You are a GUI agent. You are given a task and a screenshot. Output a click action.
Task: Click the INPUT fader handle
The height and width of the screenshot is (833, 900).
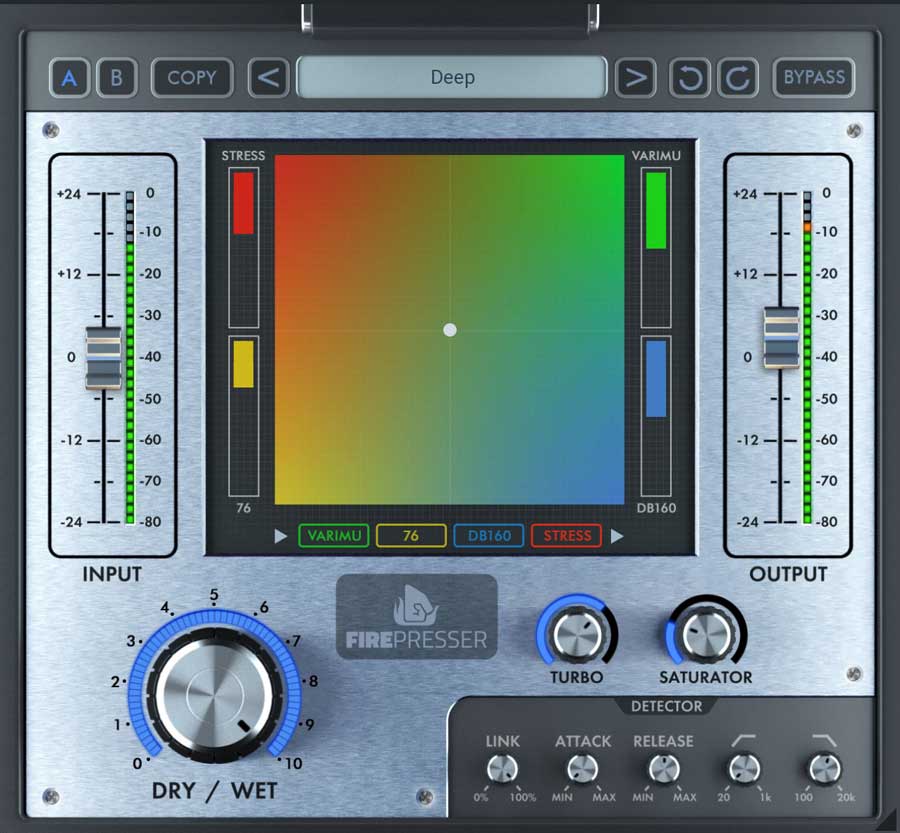click(104, 358)
